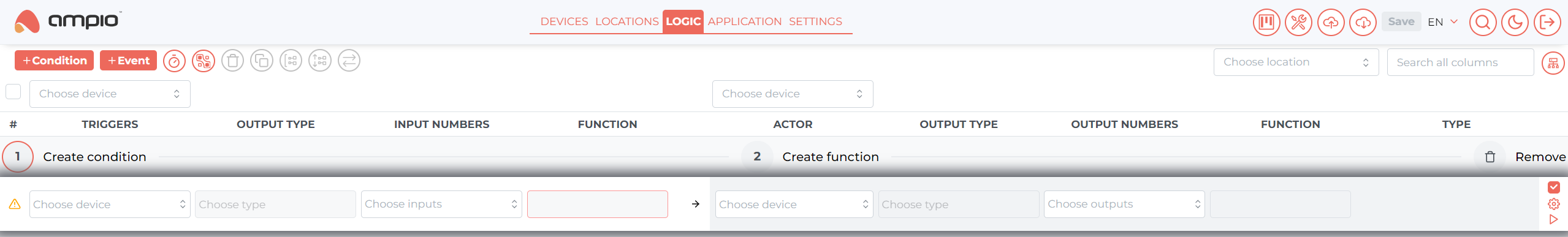Screen dimensions: 1568x237
Task: Click the cloud download icon
Action: point(1363,23)
